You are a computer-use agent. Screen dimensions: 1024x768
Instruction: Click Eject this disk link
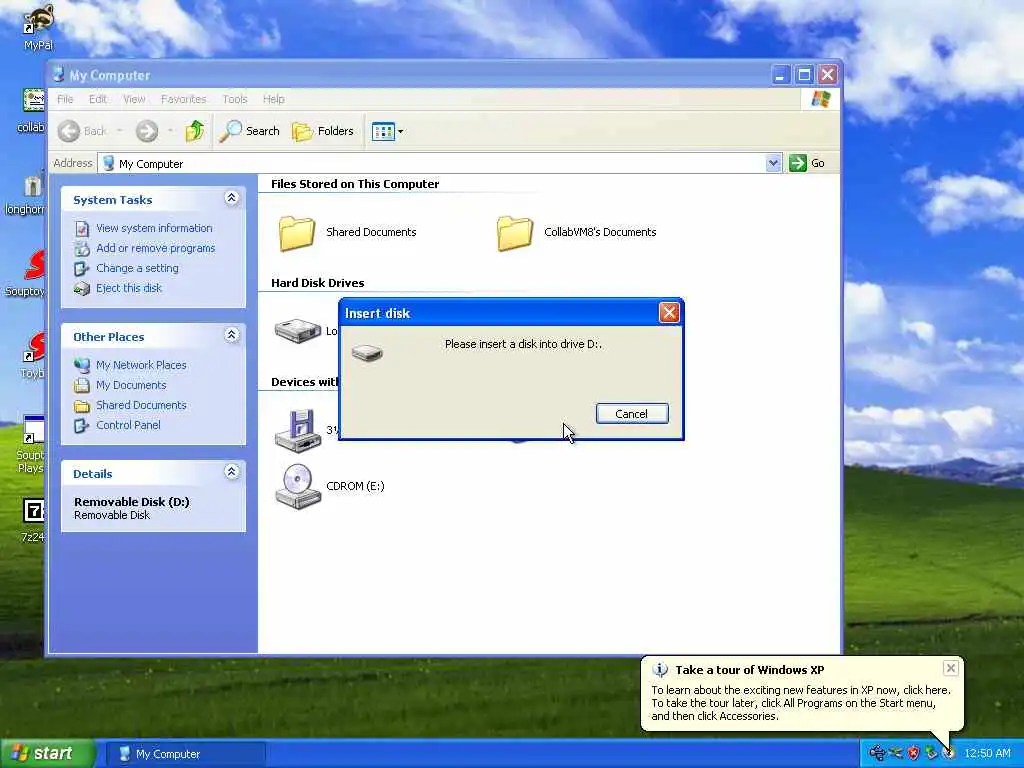(129, 288)
